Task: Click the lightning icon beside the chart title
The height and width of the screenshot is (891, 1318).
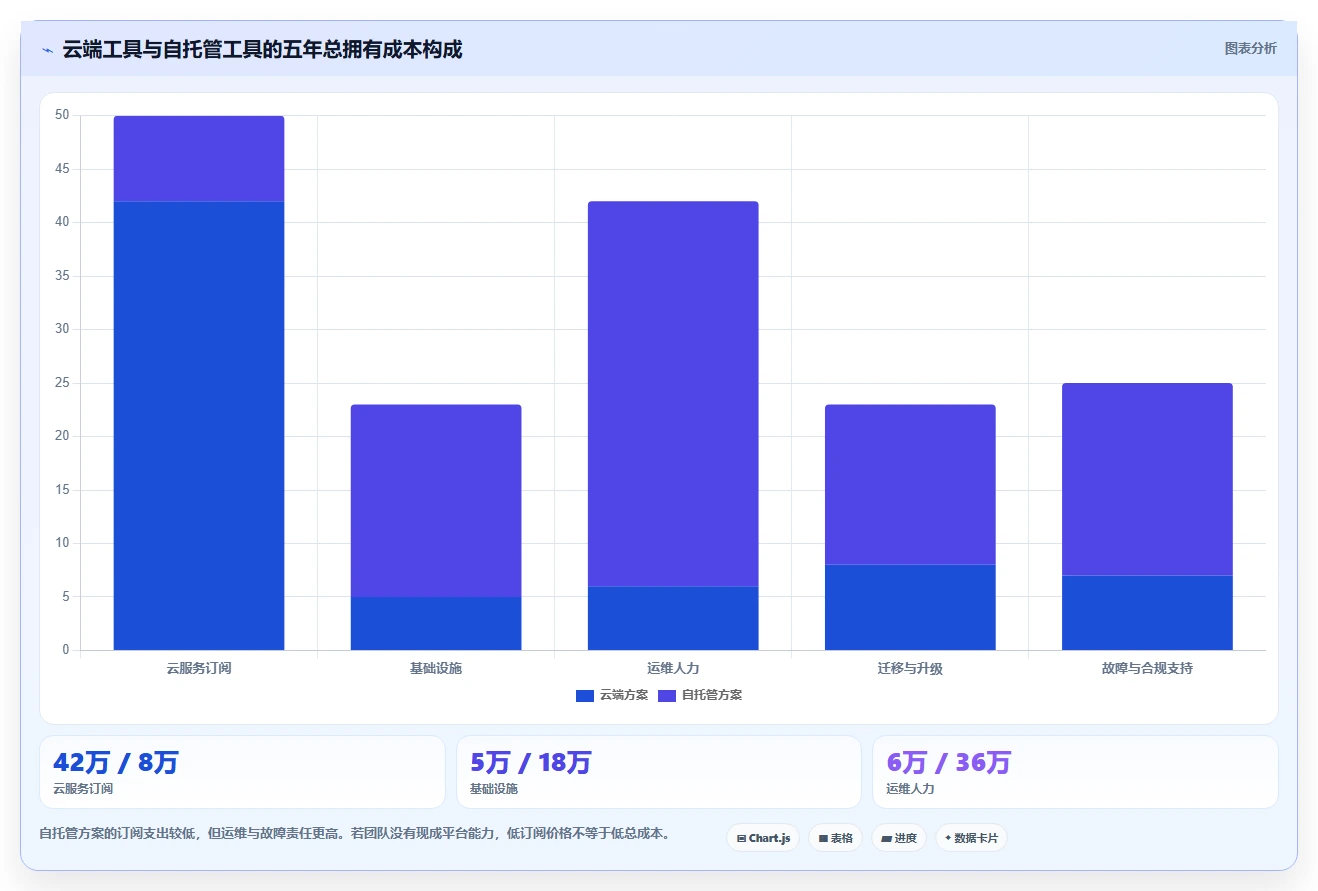Action: [x=47, y=50]
